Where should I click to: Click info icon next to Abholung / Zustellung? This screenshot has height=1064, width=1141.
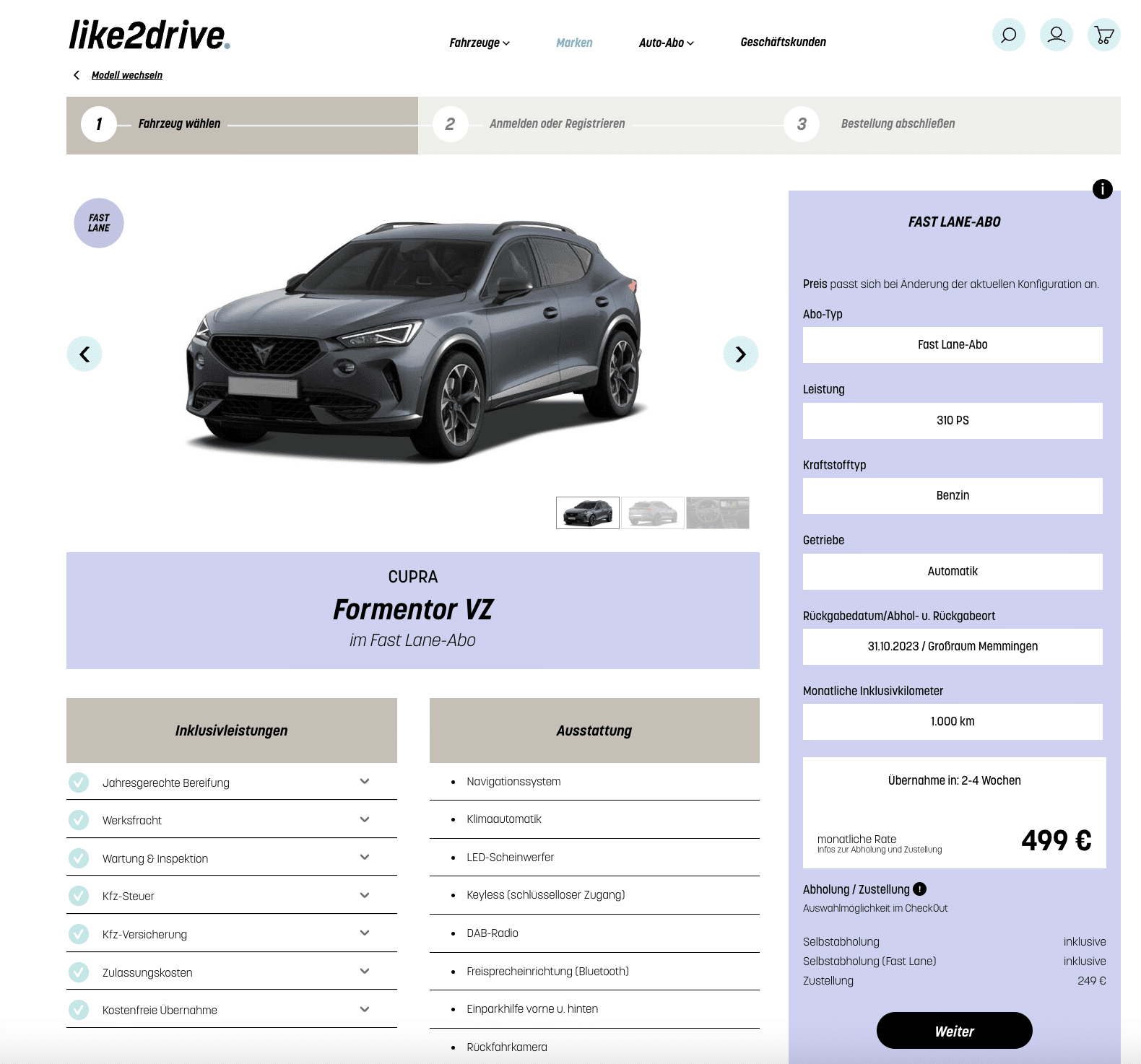(919, 889)
